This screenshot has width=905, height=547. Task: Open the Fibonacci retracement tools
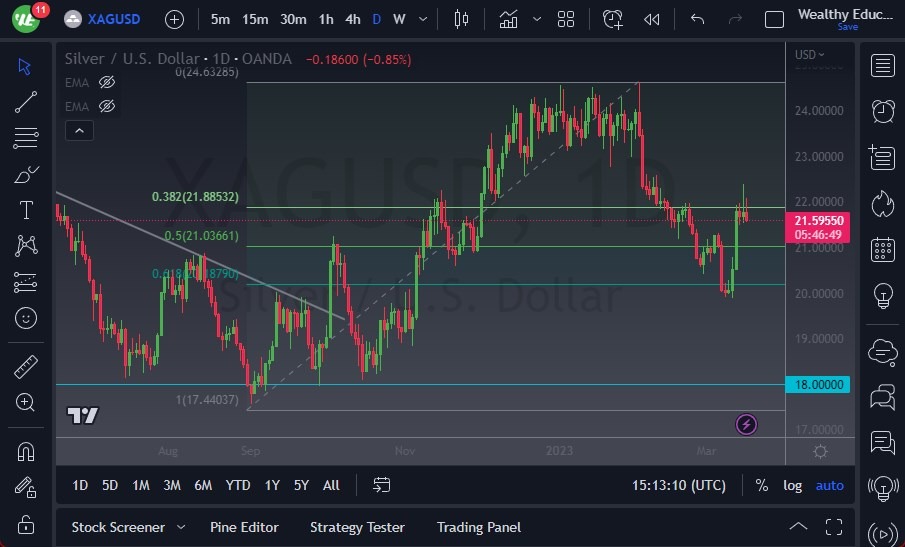coord(25,138)
